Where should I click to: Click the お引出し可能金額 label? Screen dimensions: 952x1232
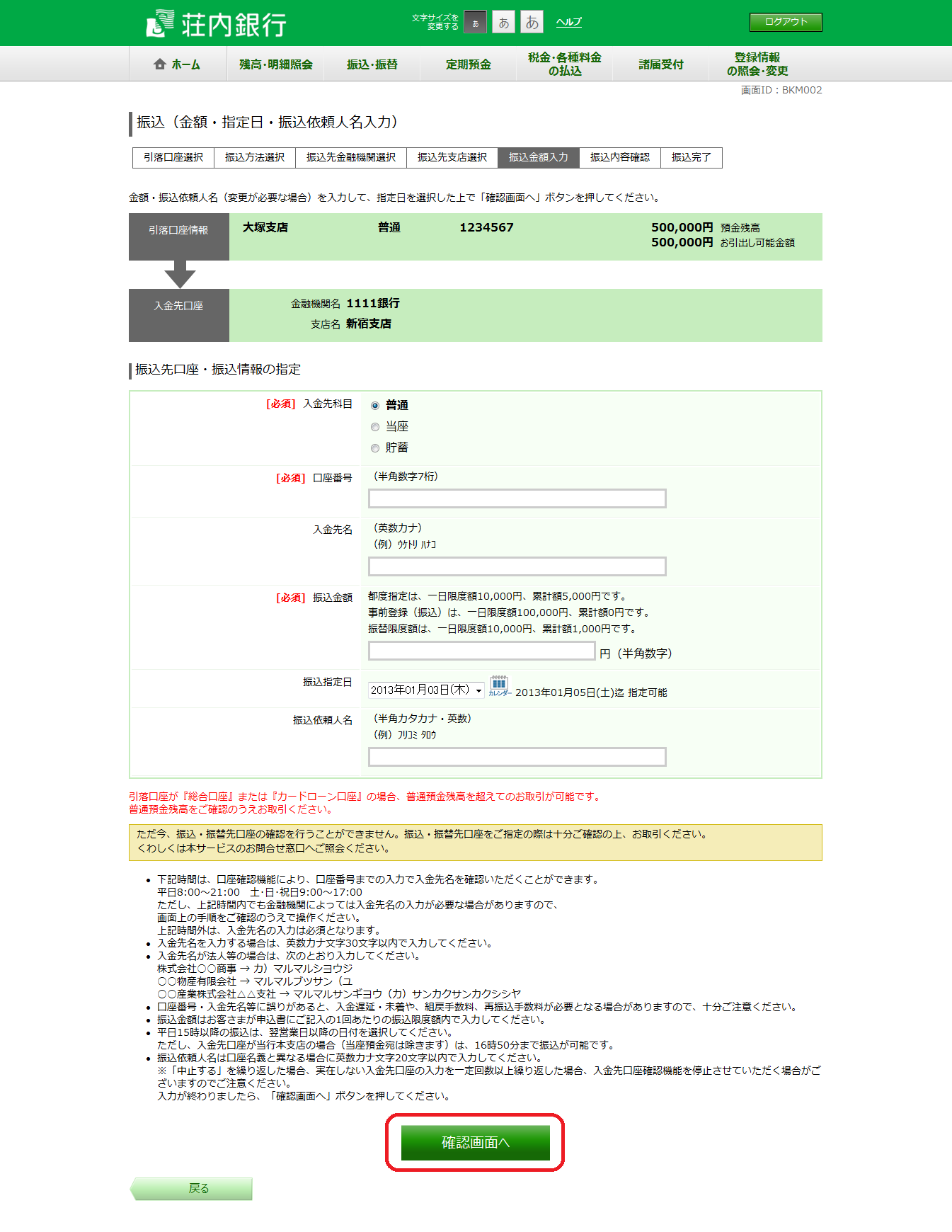(x=757, y=243)
